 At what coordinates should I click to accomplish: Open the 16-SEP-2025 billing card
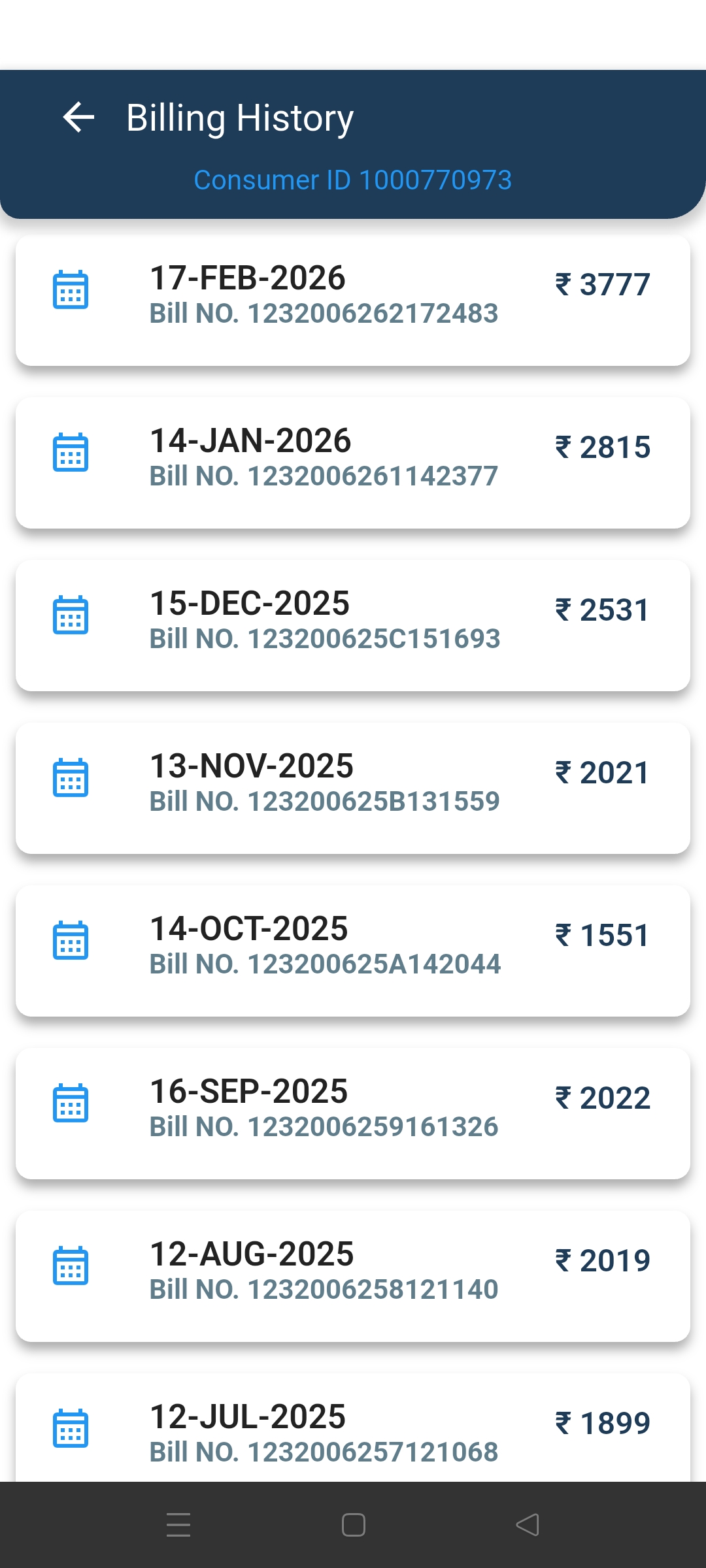(353, 1113)
